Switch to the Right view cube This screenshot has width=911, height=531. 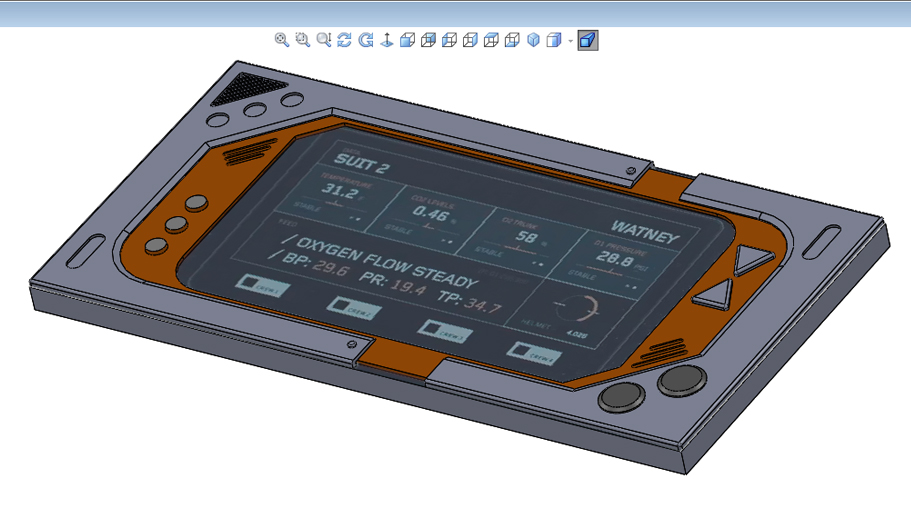click(x=470, y=40)
